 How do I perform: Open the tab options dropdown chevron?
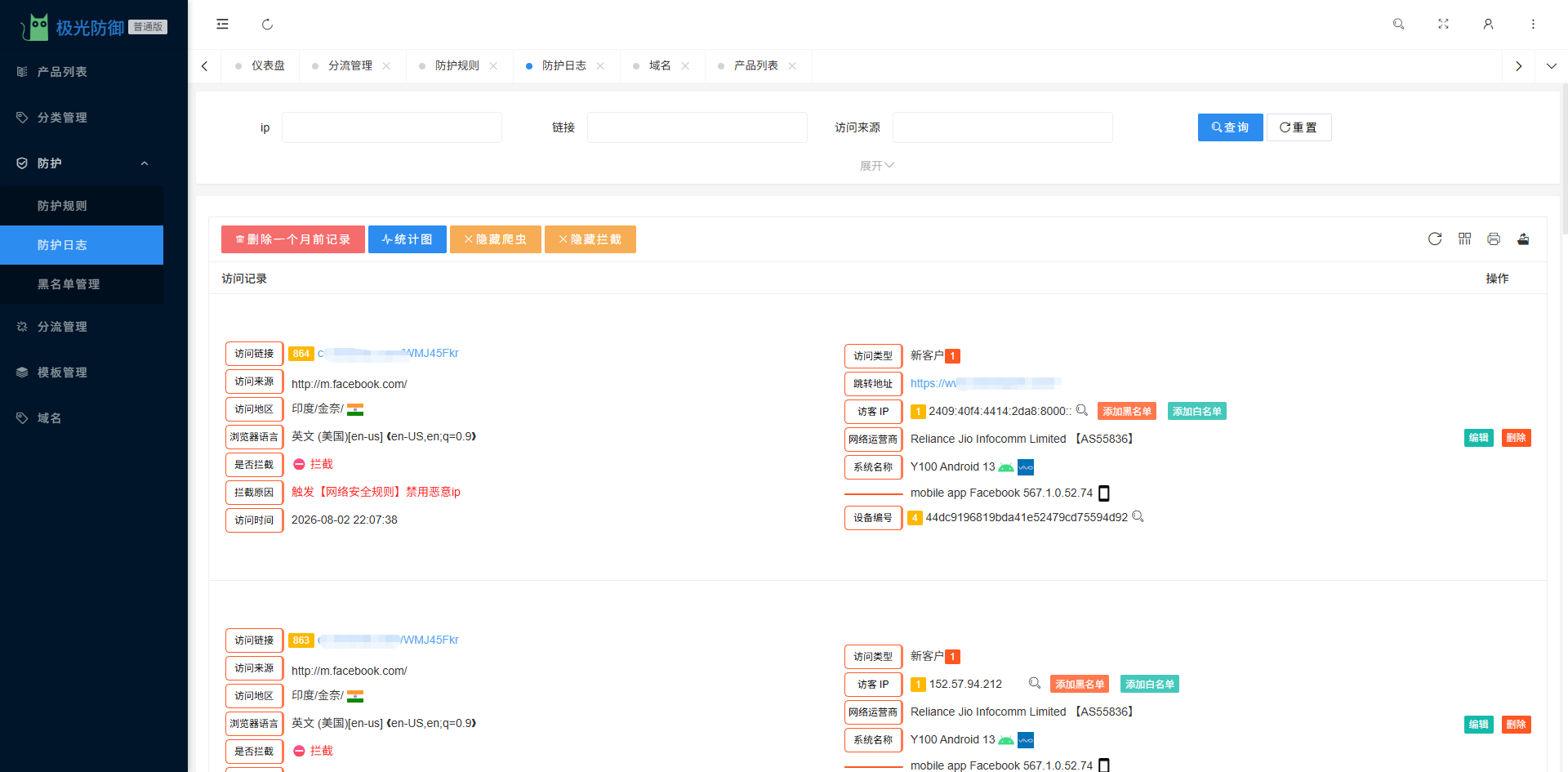click(1552, 66)
